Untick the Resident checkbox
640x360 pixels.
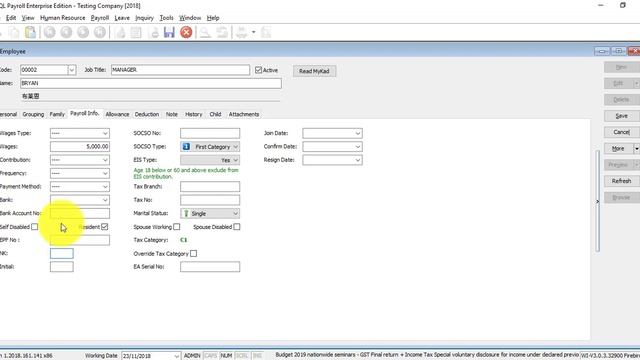pyautogui.click(x=105, y=227)
